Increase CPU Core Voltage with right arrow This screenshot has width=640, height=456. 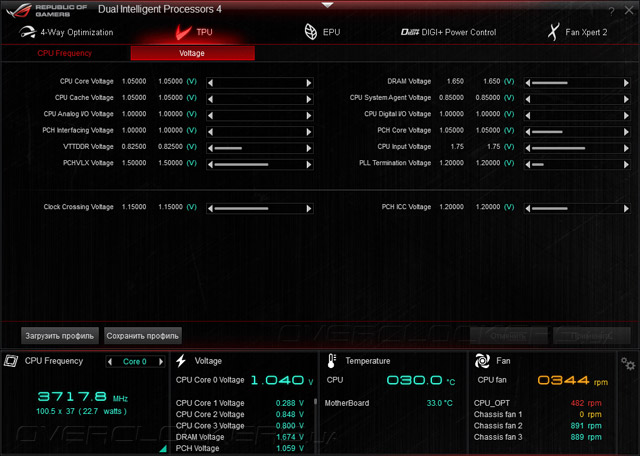point(309,83)
